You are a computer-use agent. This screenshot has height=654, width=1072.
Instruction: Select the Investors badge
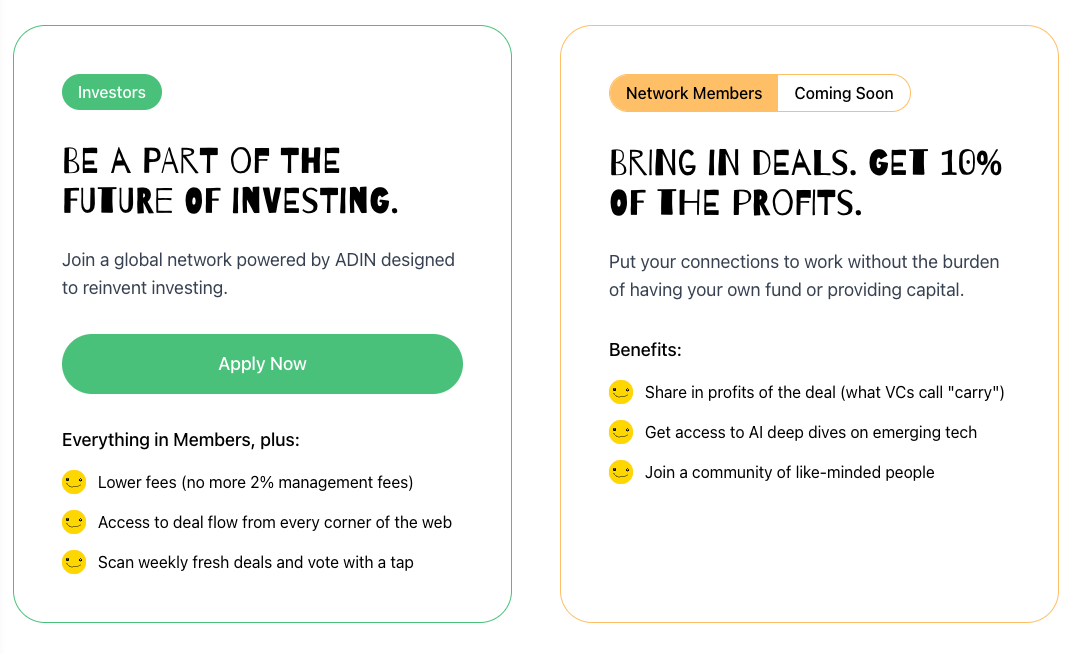[x=112, y=92]
